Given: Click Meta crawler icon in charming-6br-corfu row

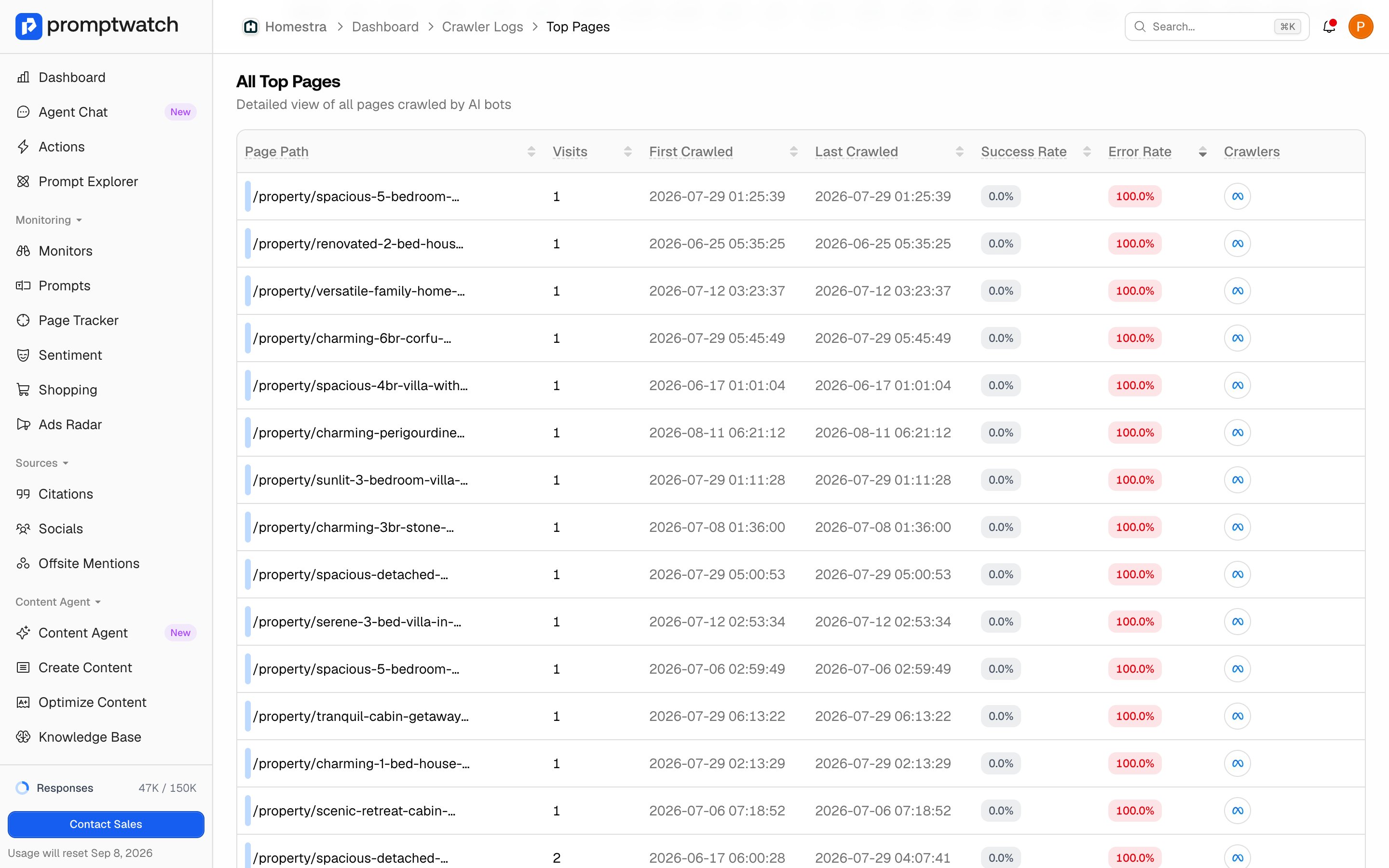Looking at the screenshot, I should click(x=1237, y=338).
